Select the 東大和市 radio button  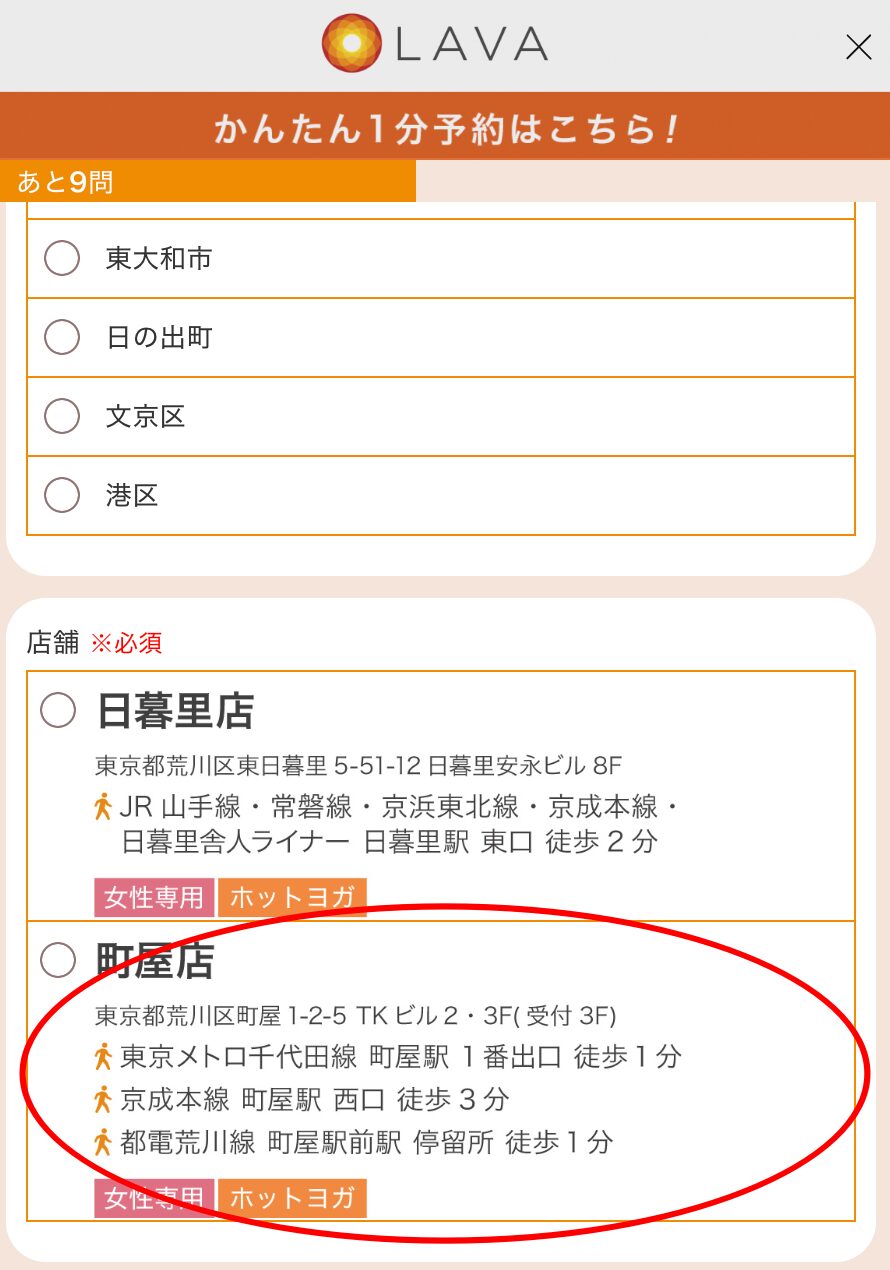62,259
